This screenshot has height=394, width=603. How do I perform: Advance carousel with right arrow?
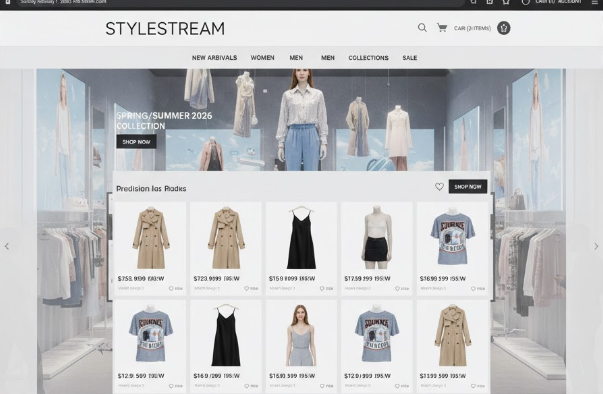coord(596,246)
